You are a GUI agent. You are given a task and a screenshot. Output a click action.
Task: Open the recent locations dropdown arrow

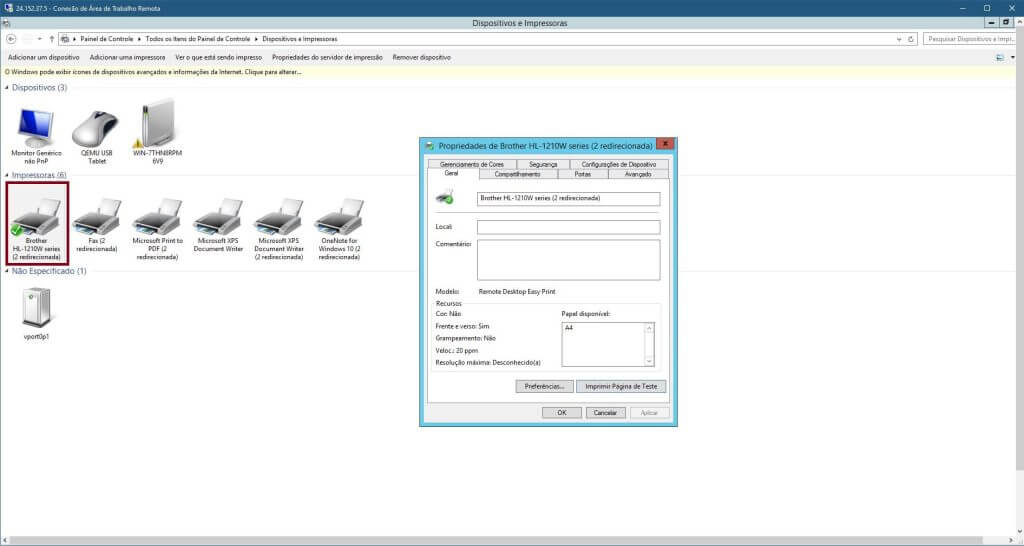coord(39,39)
